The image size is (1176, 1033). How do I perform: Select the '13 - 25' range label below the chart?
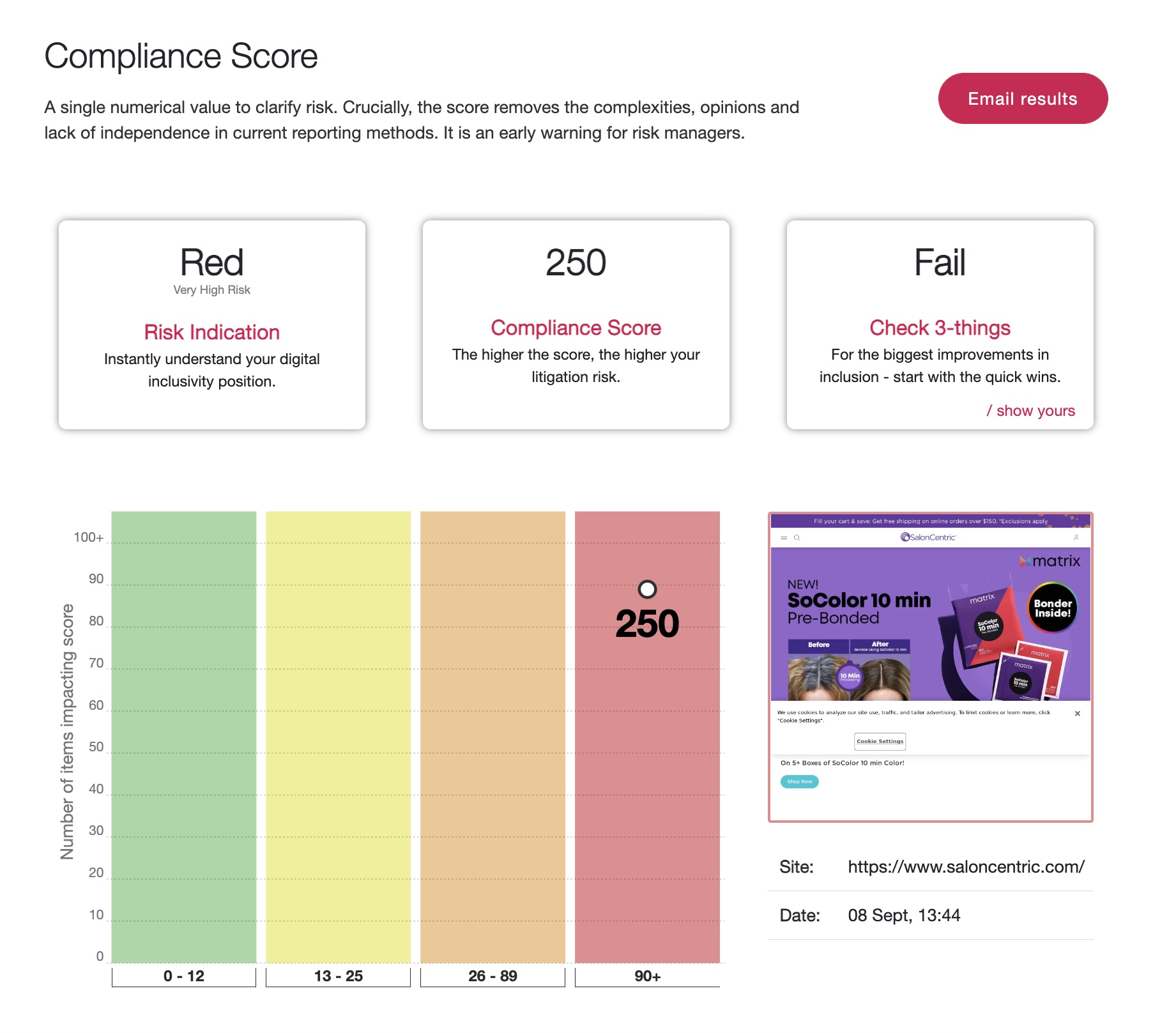tap(339, 976)
